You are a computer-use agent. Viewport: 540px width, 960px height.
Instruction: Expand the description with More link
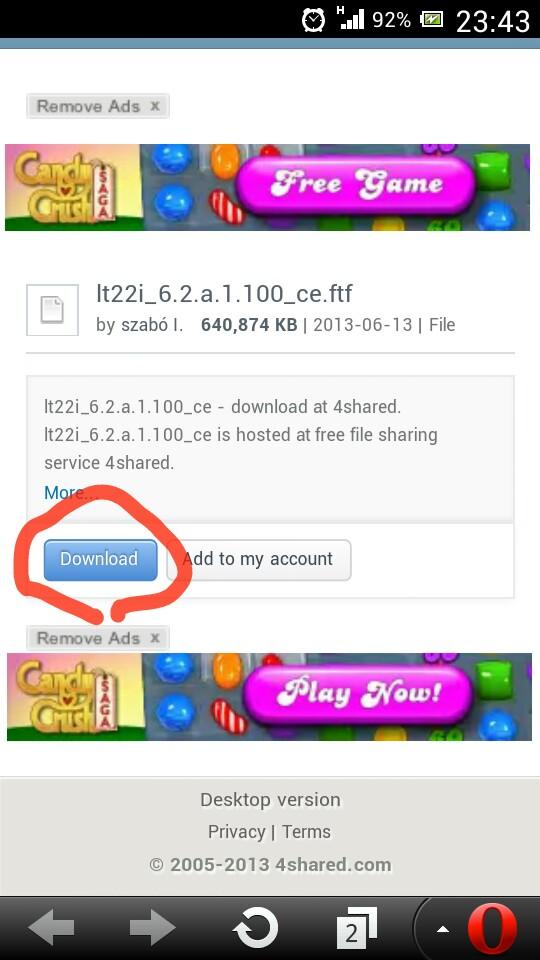coord(70,492)
